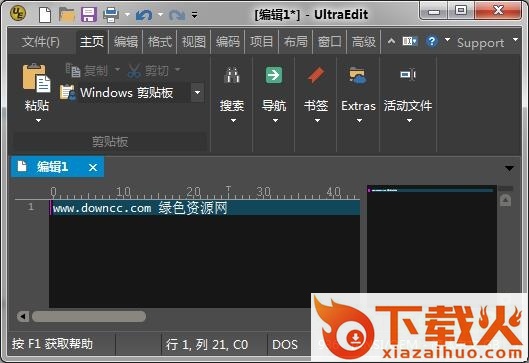Image resolution: width=529 pixels, height=363 pixels.
Task: Click the horizontal scrollbar thumb
Action: (89, 316)
